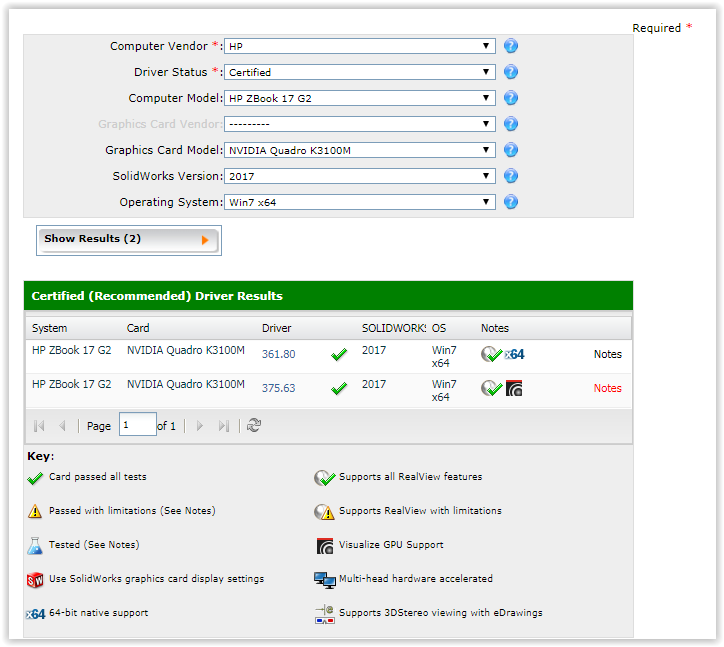Click Visualize GPU icon in 375.63 row
The height and width of the screenshot is (647, 724).
(514, 388)
